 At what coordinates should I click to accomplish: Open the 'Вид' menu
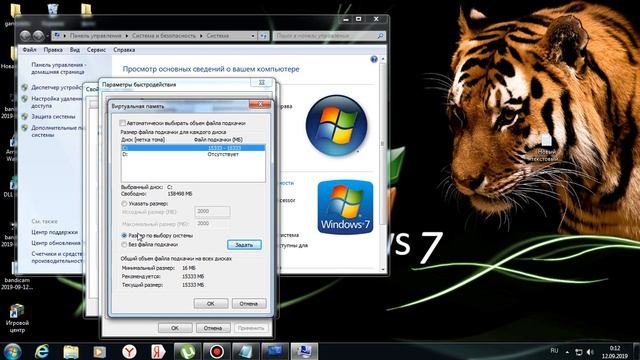[75, 50]
